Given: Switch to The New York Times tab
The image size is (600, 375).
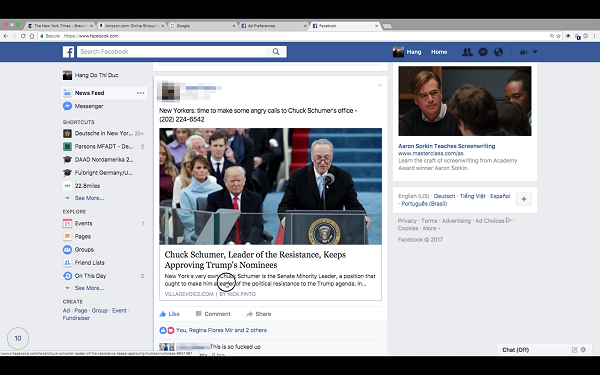Looking at the screenshot, I should click(60, 26).
